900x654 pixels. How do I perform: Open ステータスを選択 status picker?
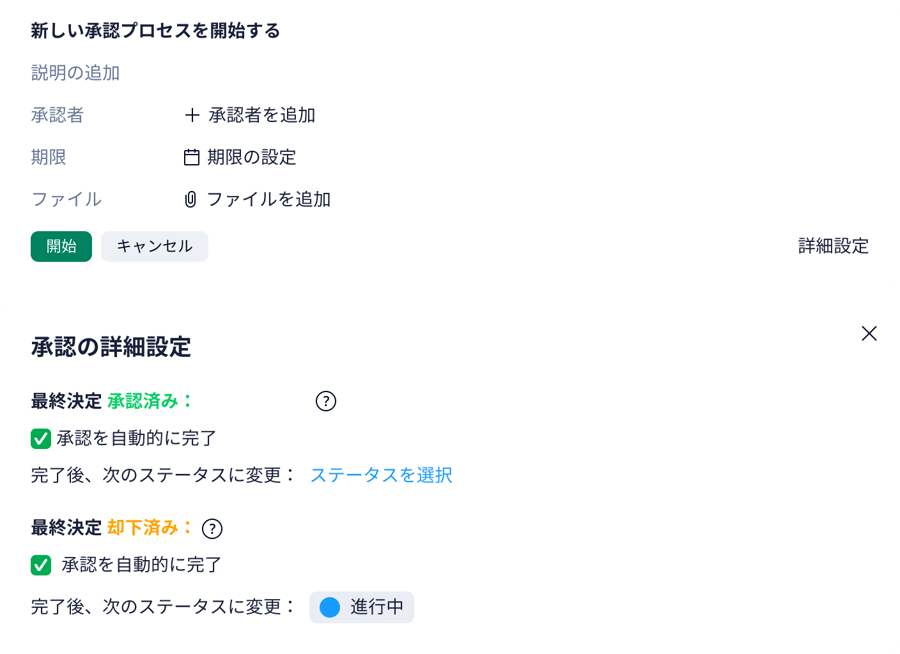[x=381, y=475]
